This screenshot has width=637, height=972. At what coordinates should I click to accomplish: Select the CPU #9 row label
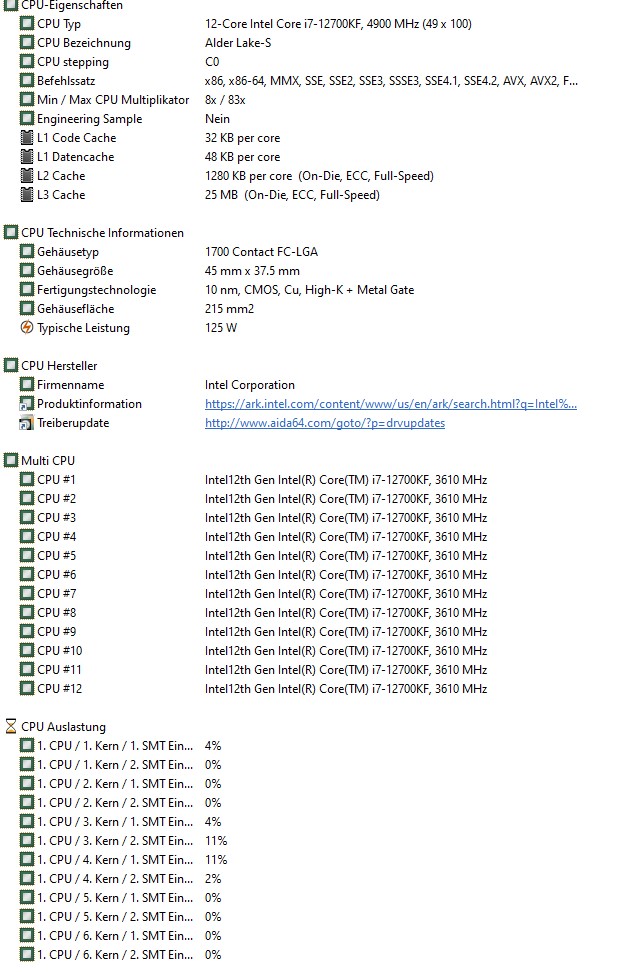point(56,631)
